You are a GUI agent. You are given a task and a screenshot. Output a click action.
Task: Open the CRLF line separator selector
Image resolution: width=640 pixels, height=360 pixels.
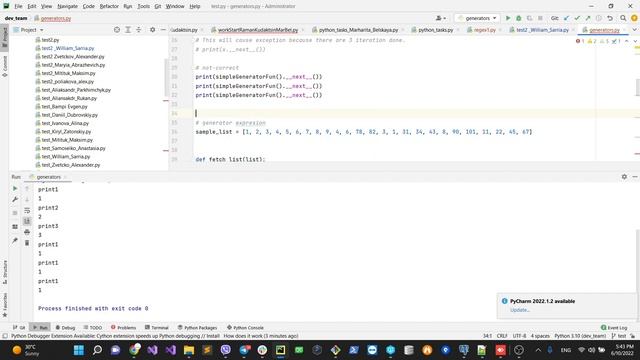coord(502,336)
